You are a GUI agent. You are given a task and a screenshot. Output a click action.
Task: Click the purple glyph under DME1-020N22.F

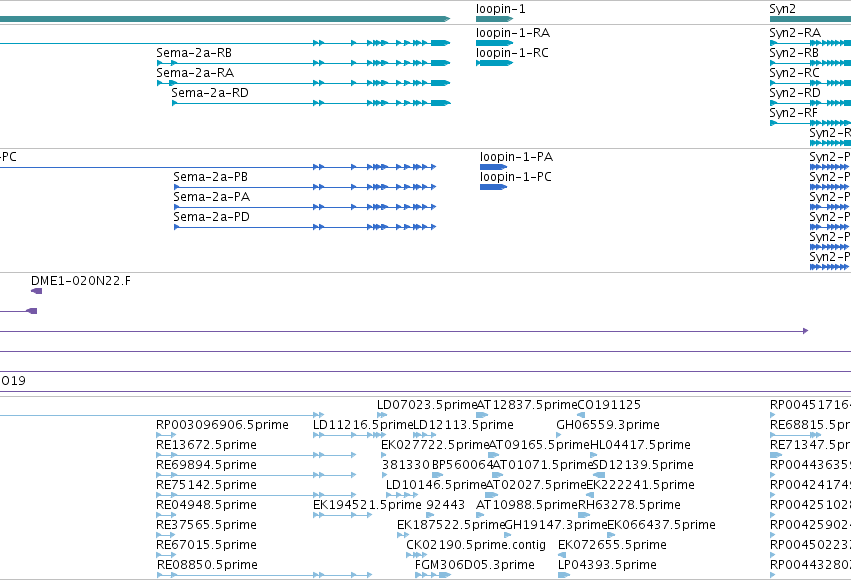pos(36,291)
